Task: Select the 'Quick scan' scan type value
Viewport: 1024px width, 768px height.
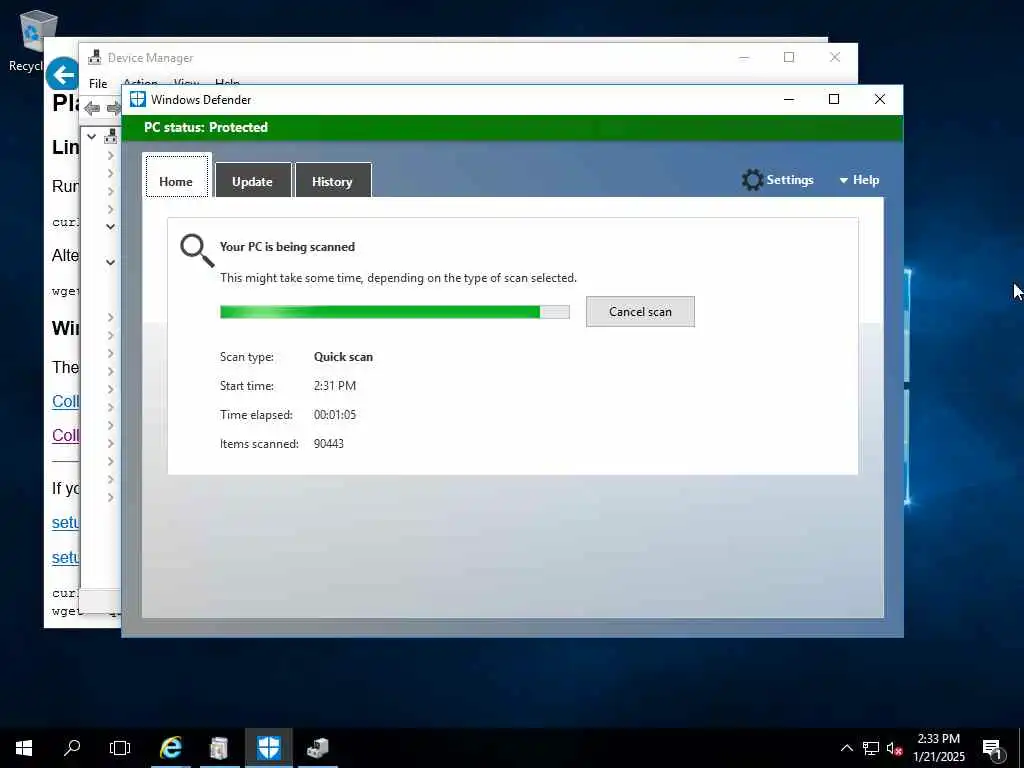Action: click(343, 357)
